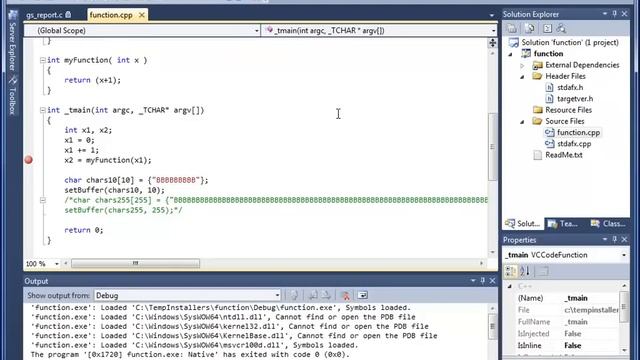The image size is (640, 360).
Task: Select Solution 'function' (1 project) node
Action: pos(570,42)
